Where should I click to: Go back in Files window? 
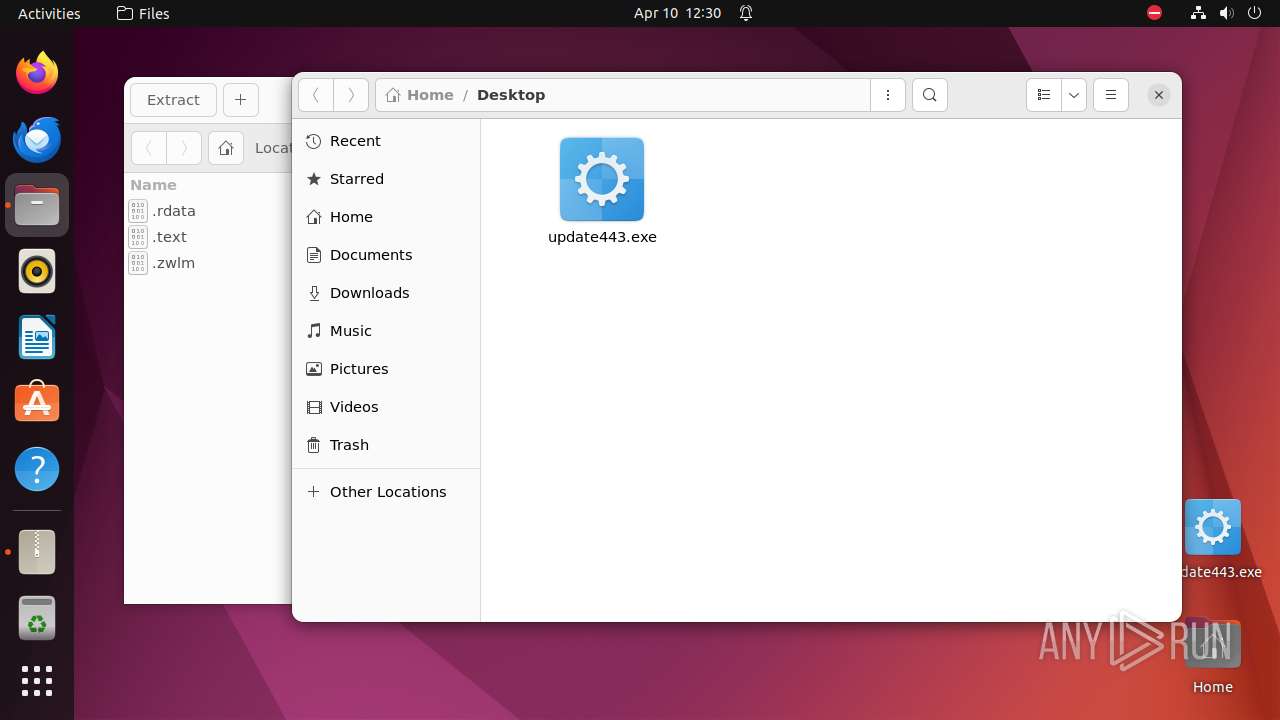tap(316, 95)
